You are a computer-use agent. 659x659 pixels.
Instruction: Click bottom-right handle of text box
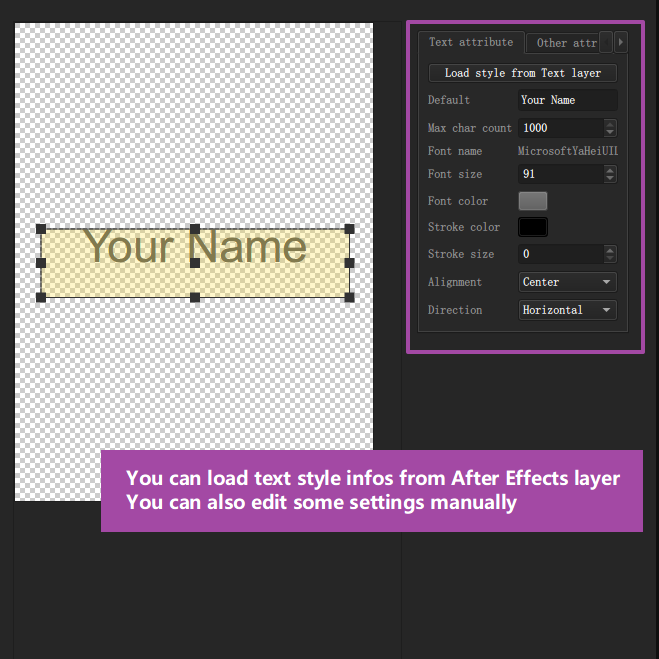click(349, 298)
